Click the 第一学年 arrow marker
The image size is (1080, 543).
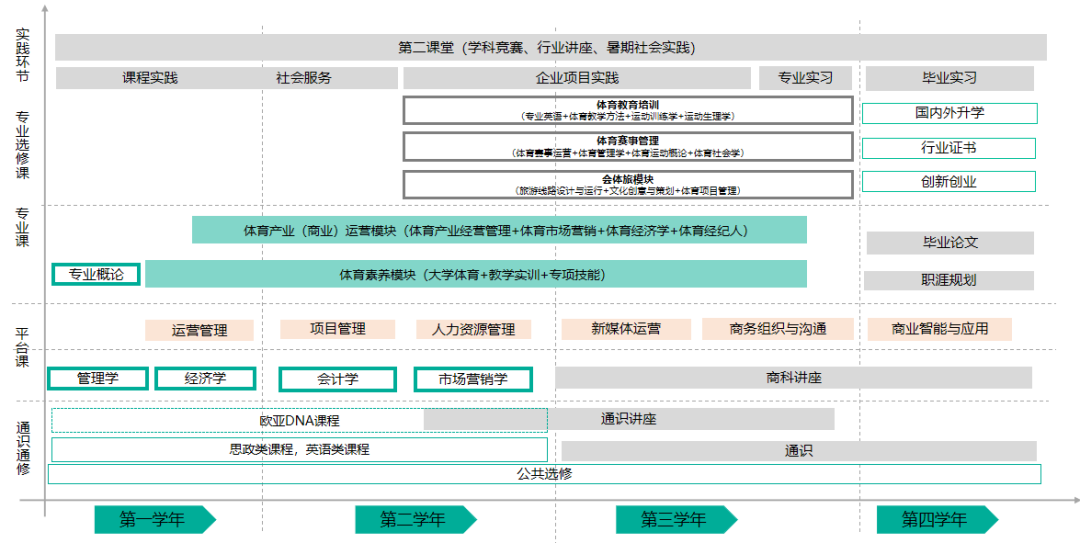154,519
